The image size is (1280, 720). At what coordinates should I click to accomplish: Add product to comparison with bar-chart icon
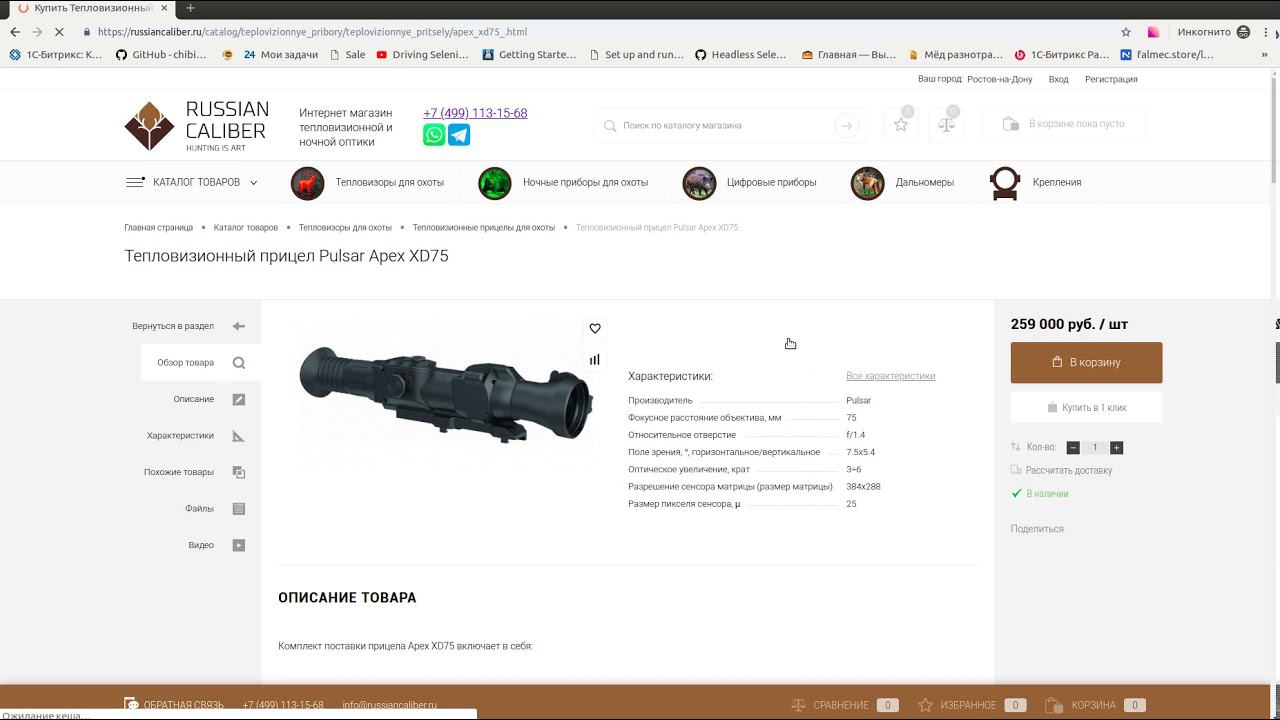point(595,360)
